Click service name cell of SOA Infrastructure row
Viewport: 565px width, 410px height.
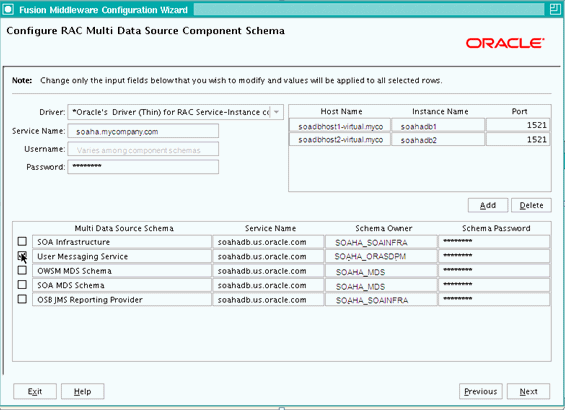click(x=268, y=242)
